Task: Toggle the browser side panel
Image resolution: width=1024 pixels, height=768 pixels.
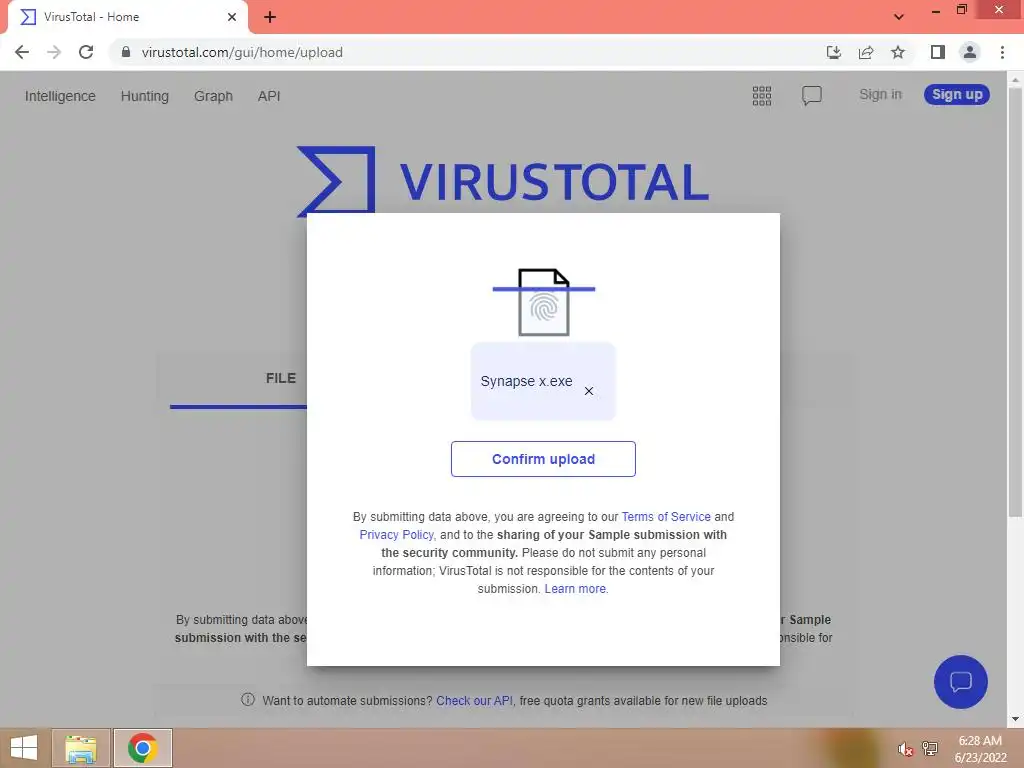Action: tap(938, 52)
